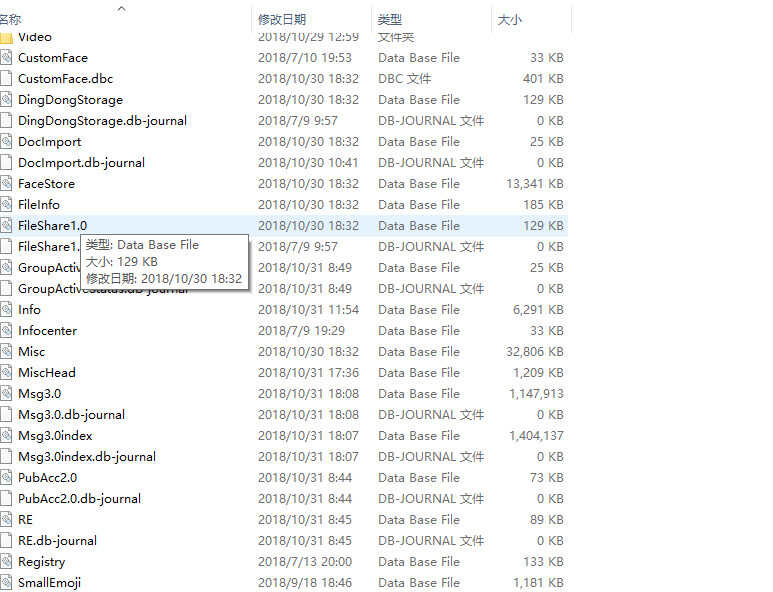This screenshot has height=592, width=773.
Task: Select the Registry file name
Action: click(41, 562)
